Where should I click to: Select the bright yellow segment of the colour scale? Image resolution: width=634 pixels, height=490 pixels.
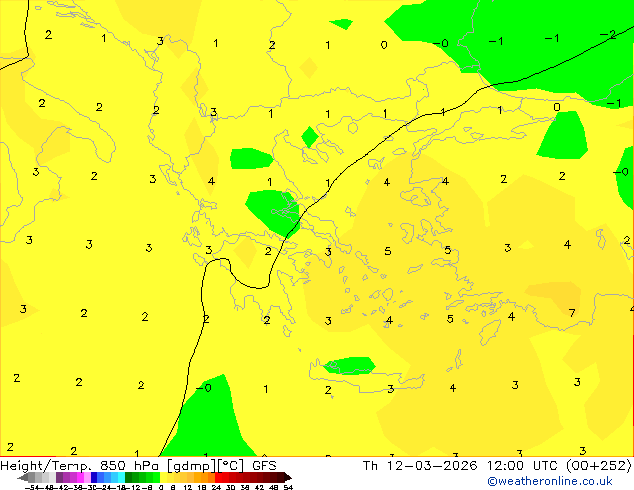tap(163, 478)
